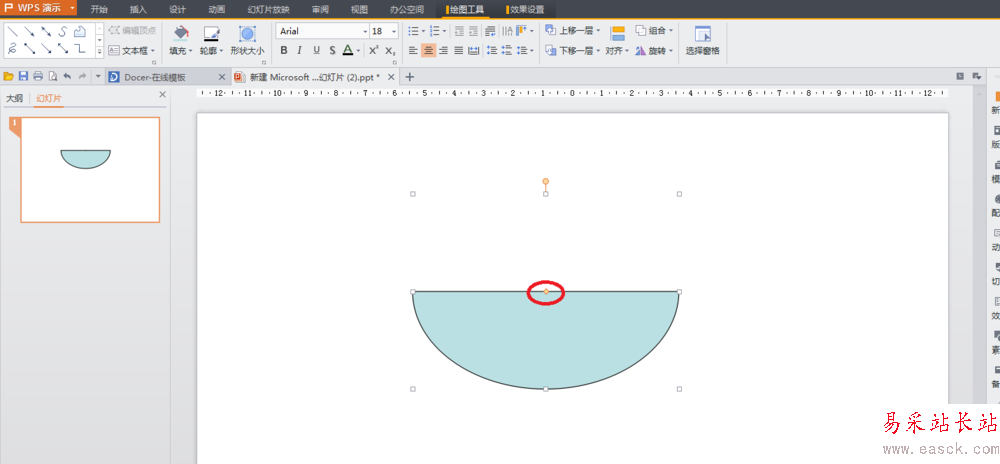Toggle justify text alignment
This screenshot has width=1000, height=464.
tap(459, 50)
